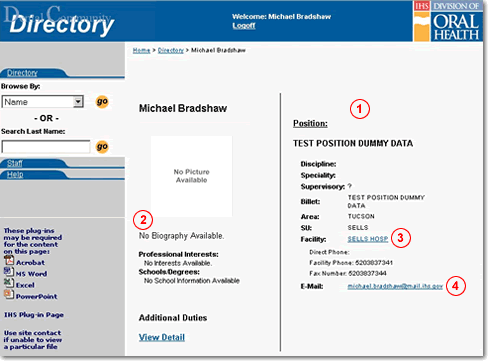Focus the Search Last Name text field
The width and height of the screenshot is (488, 361).
46,147
